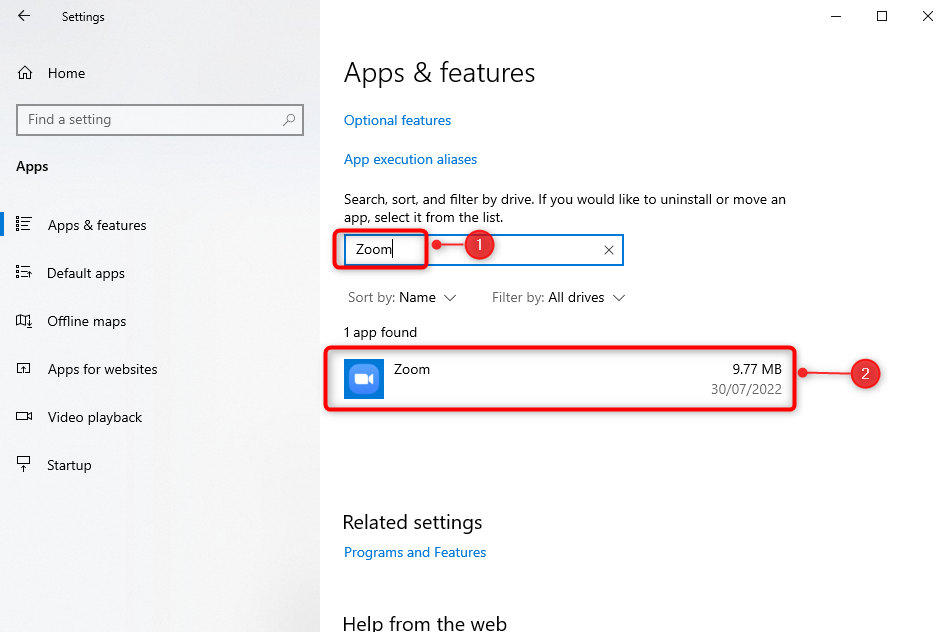Click the magnifier icon in Find a setting
The image size is (951, 632).
click(x=289, y=120)
